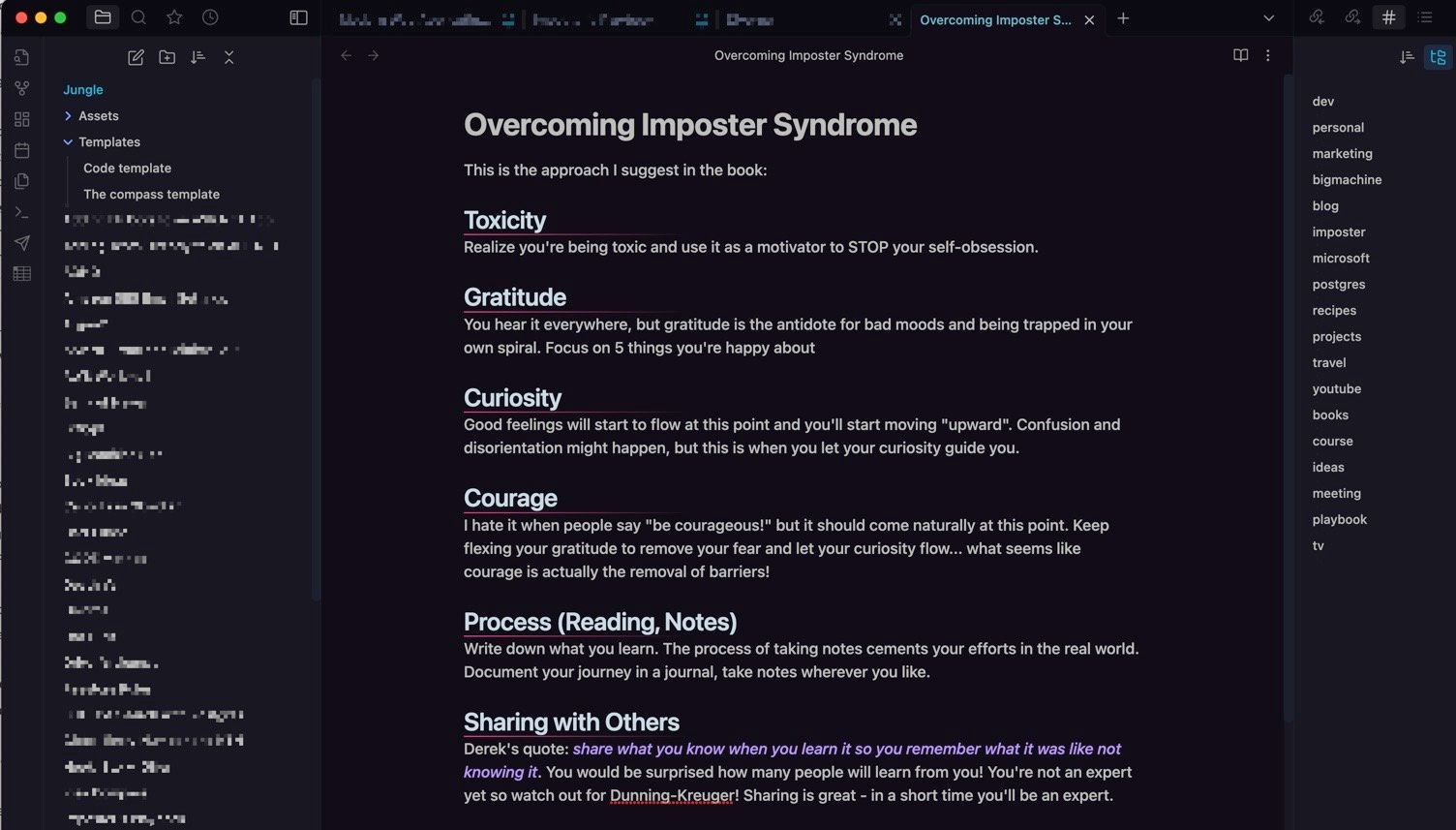Open the bookmarks star icon

(174, 17)
